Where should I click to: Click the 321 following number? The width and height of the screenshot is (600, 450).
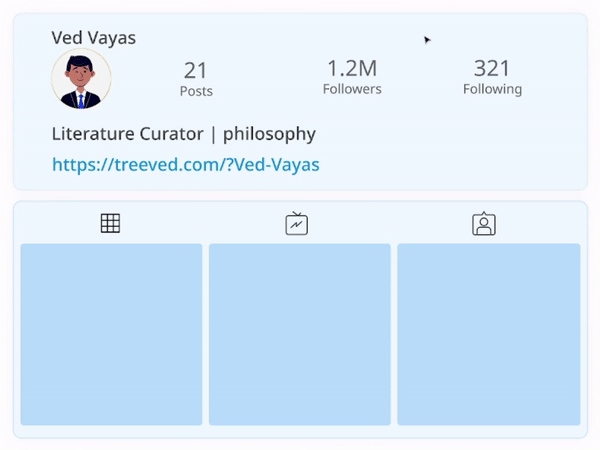pos(492,68)
